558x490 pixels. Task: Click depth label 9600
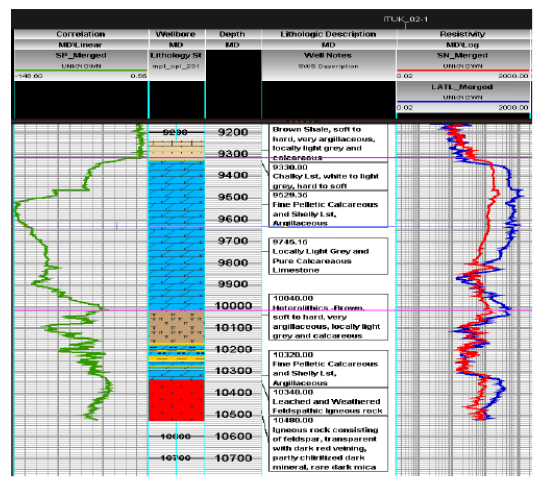[x=233, y=219]
